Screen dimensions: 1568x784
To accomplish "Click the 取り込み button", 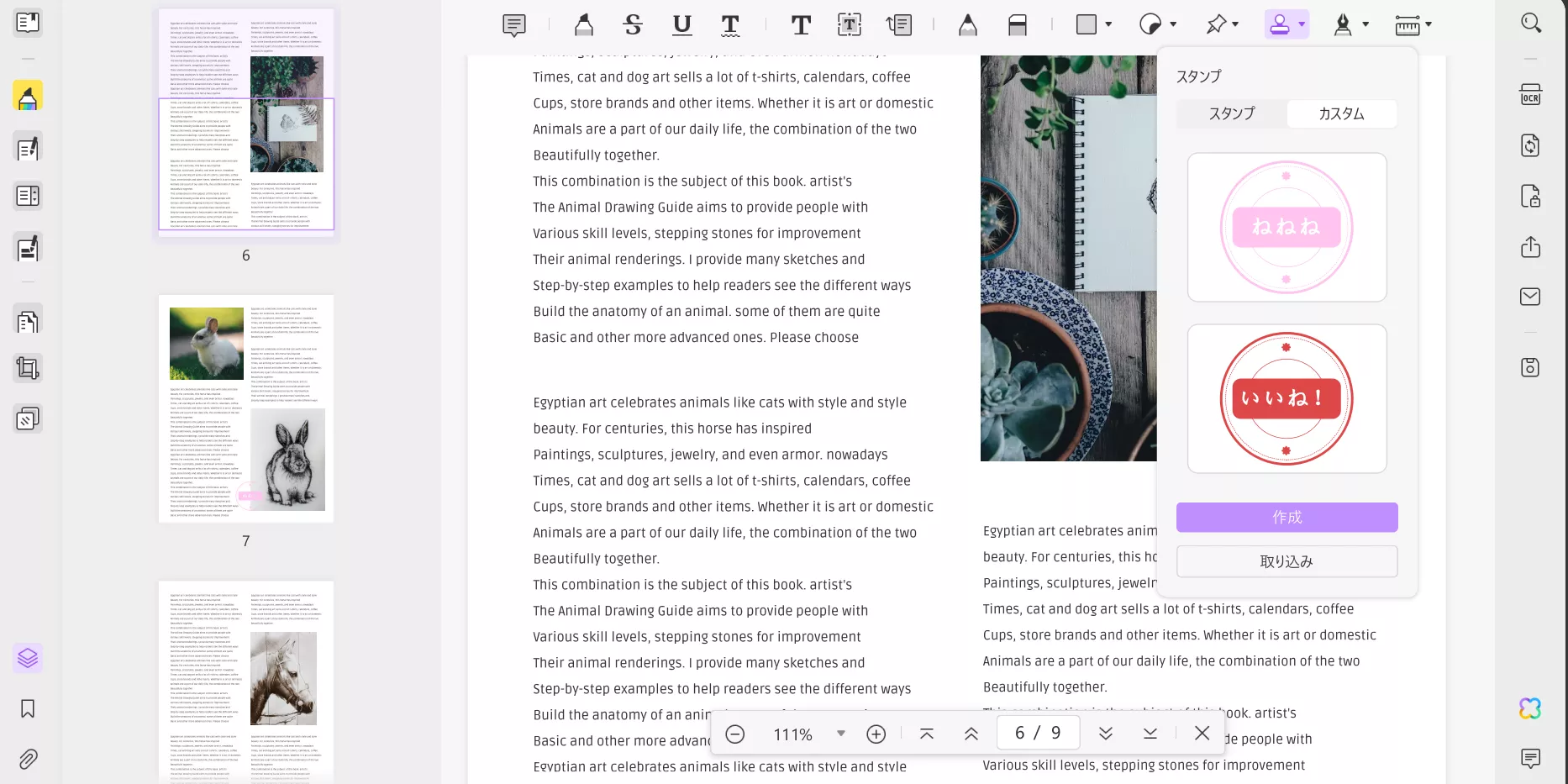I will (1286, 561).
